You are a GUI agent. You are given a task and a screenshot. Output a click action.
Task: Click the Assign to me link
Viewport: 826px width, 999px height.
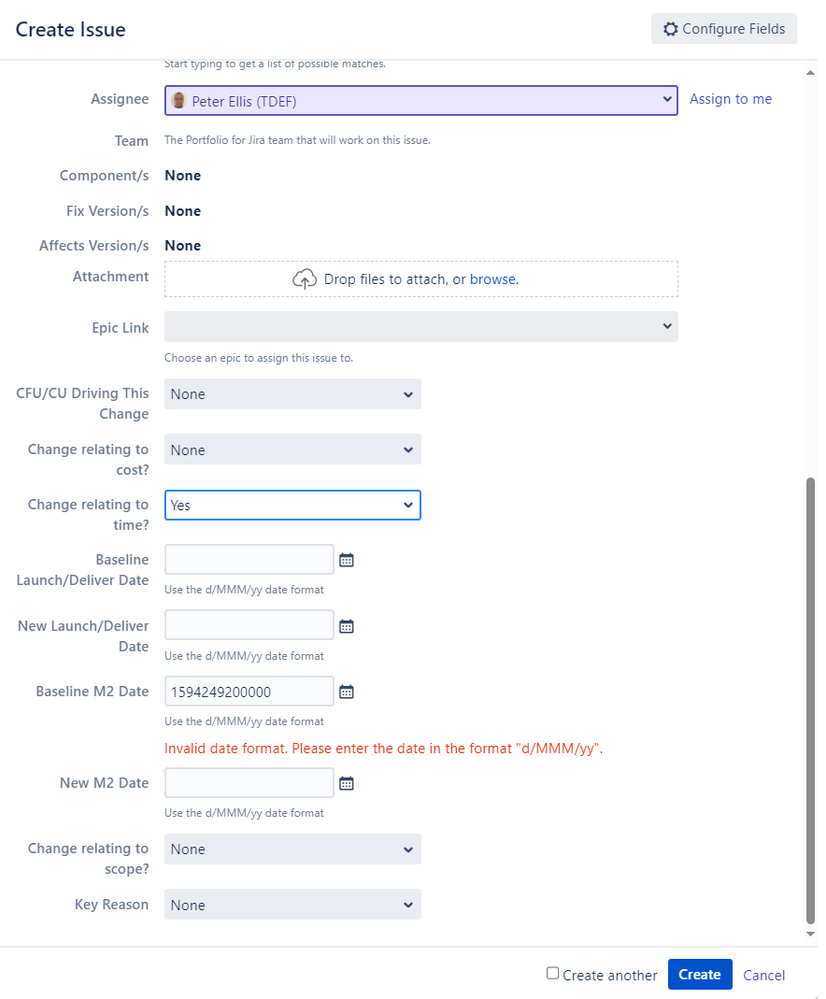(x=730, y=99)
